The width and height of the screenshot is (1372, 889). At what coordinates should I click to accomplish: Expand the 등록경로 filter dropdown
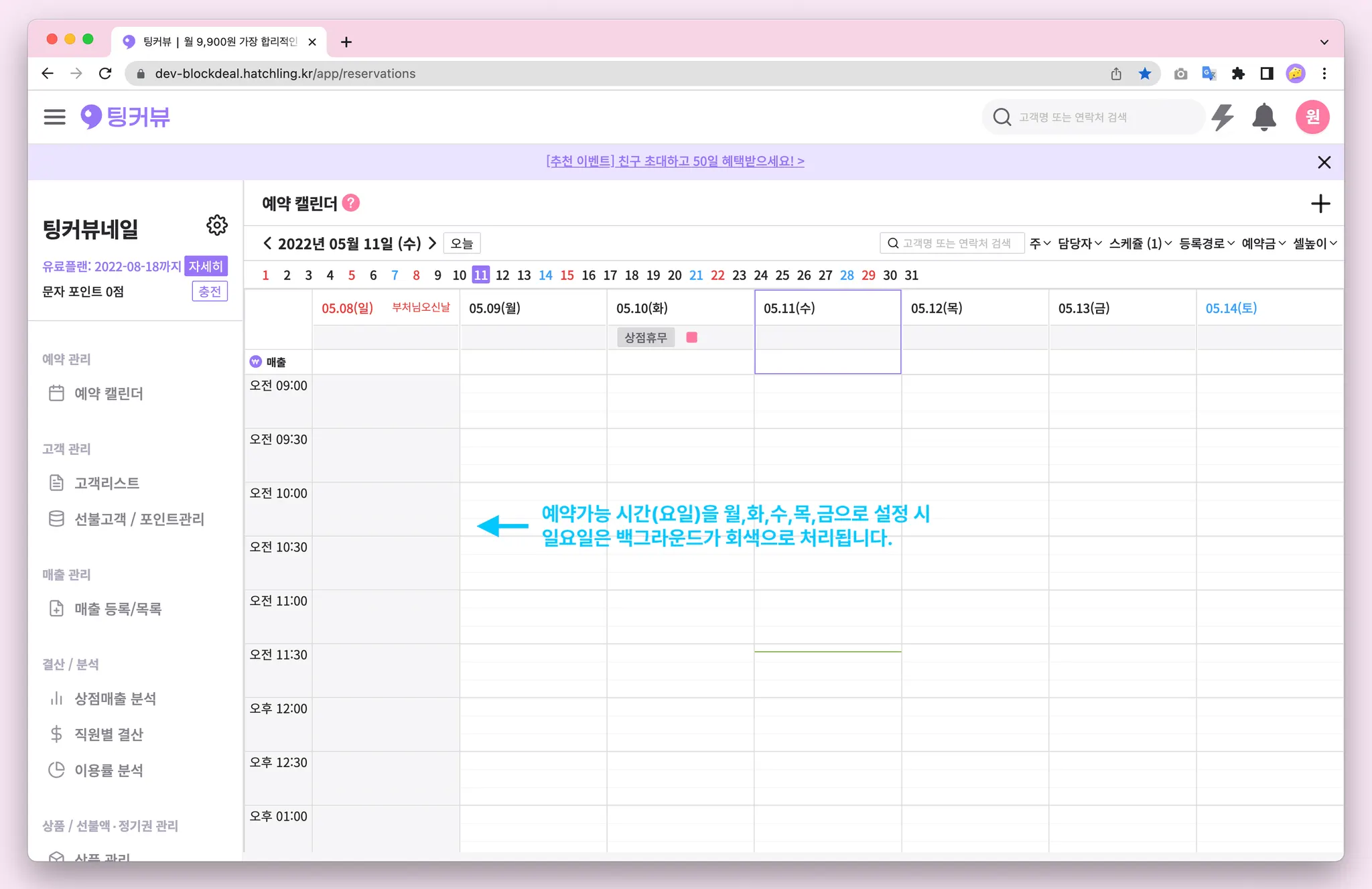coord(1206,243)
